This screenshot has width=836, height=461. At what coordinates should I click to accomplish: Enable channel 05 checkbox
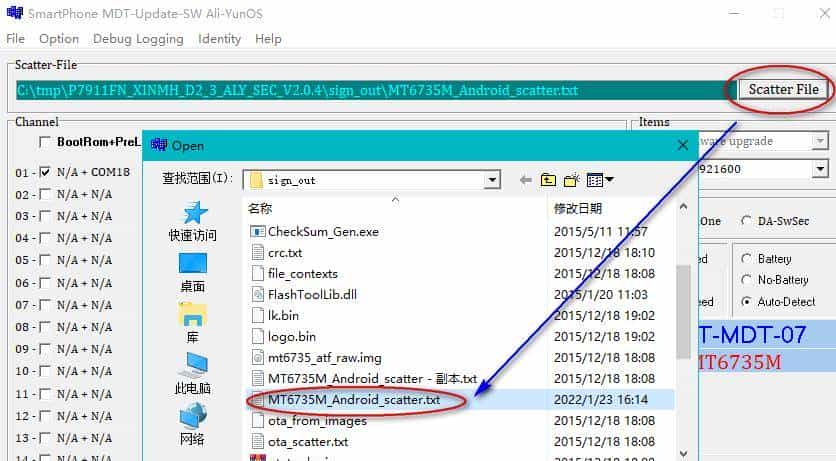point(45,260)
